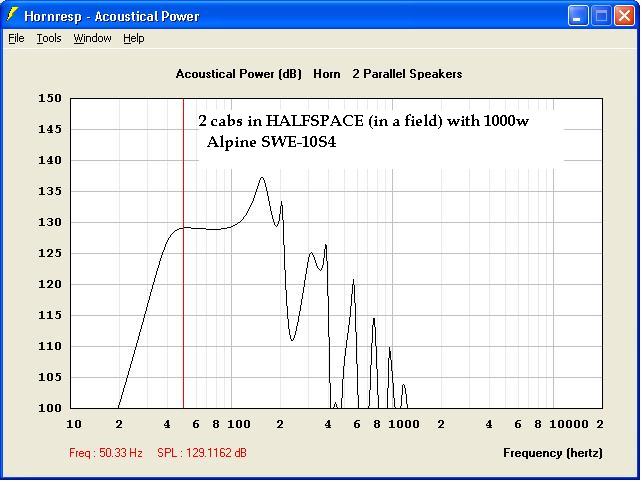The height and width of the screenshot is (486, 644).
Task: Open the Help menu
Action: (x=134, y=38)
